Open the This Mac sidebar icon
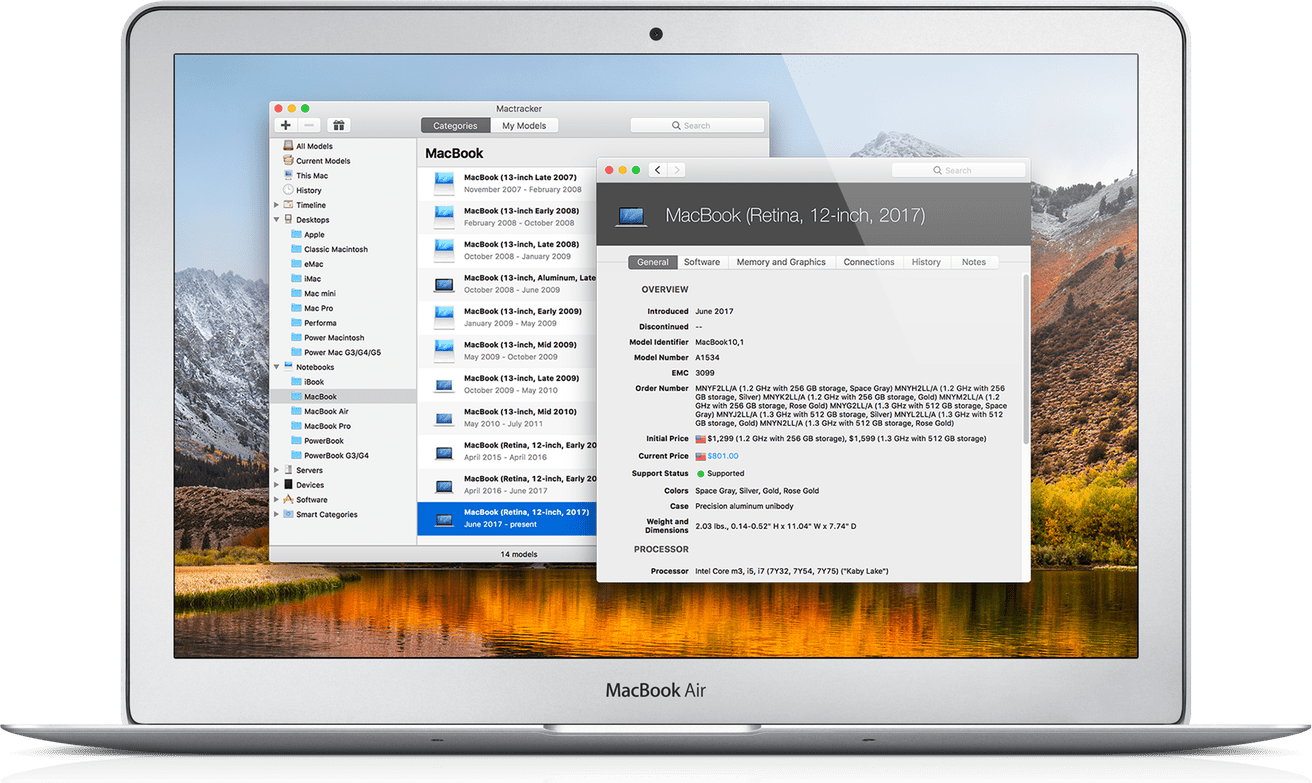Viewport: 1312px width, 783px height. click(288, 175)
